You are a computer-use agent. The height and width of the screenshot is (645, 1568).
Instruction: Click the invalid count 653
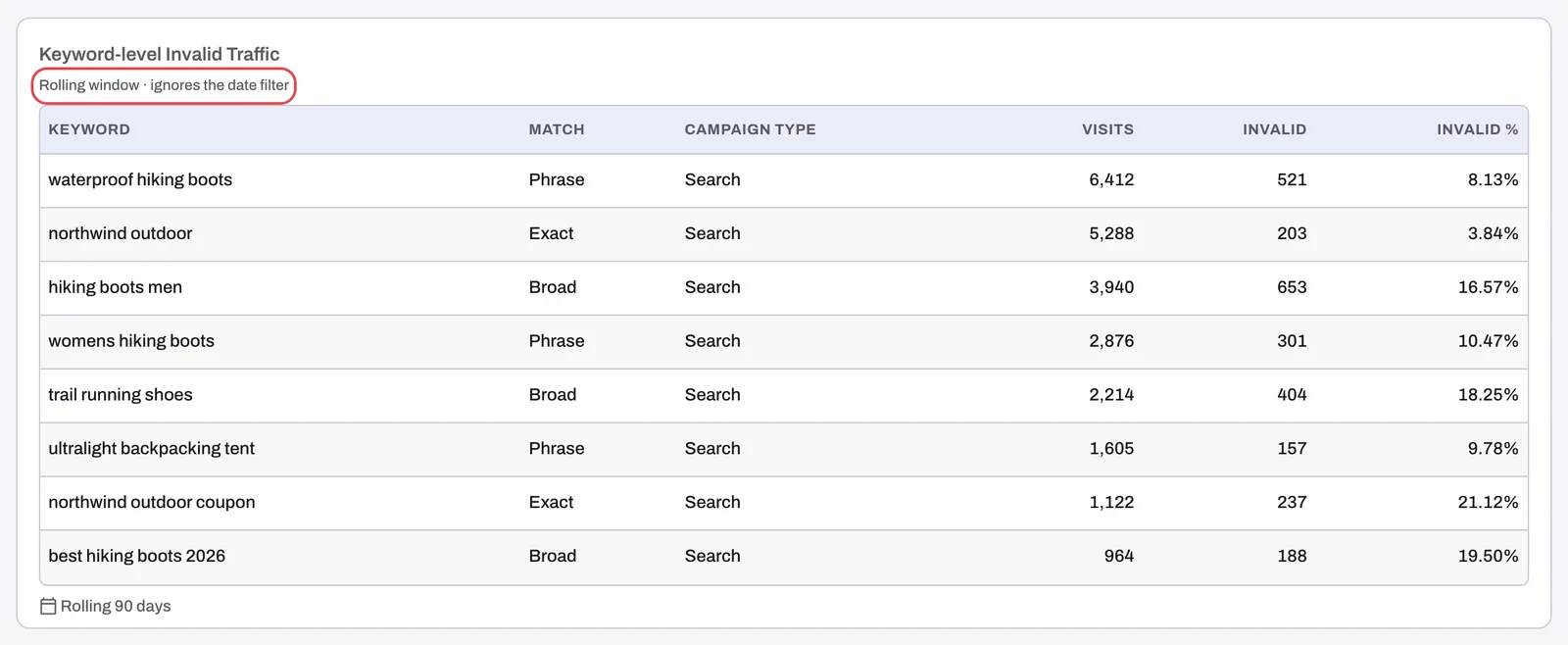click(x=1292, y=287)
